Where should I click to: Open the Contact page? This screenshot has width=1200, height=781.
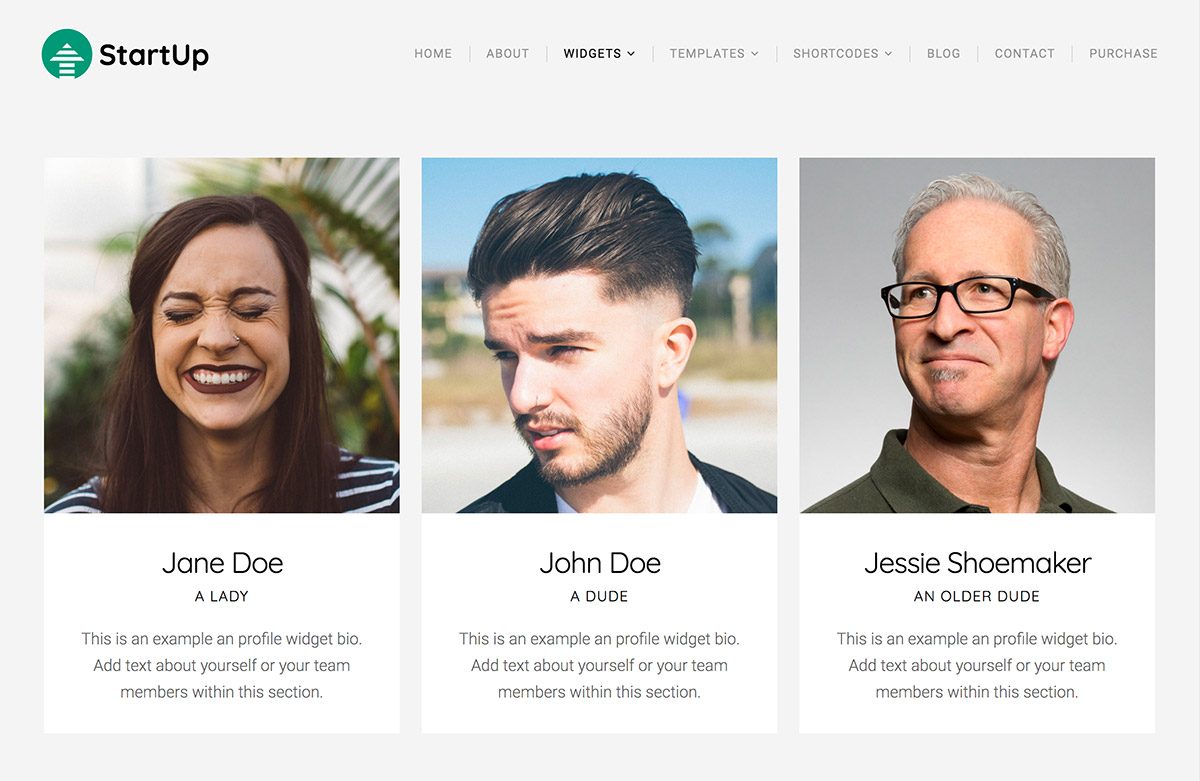[1024, 54]
